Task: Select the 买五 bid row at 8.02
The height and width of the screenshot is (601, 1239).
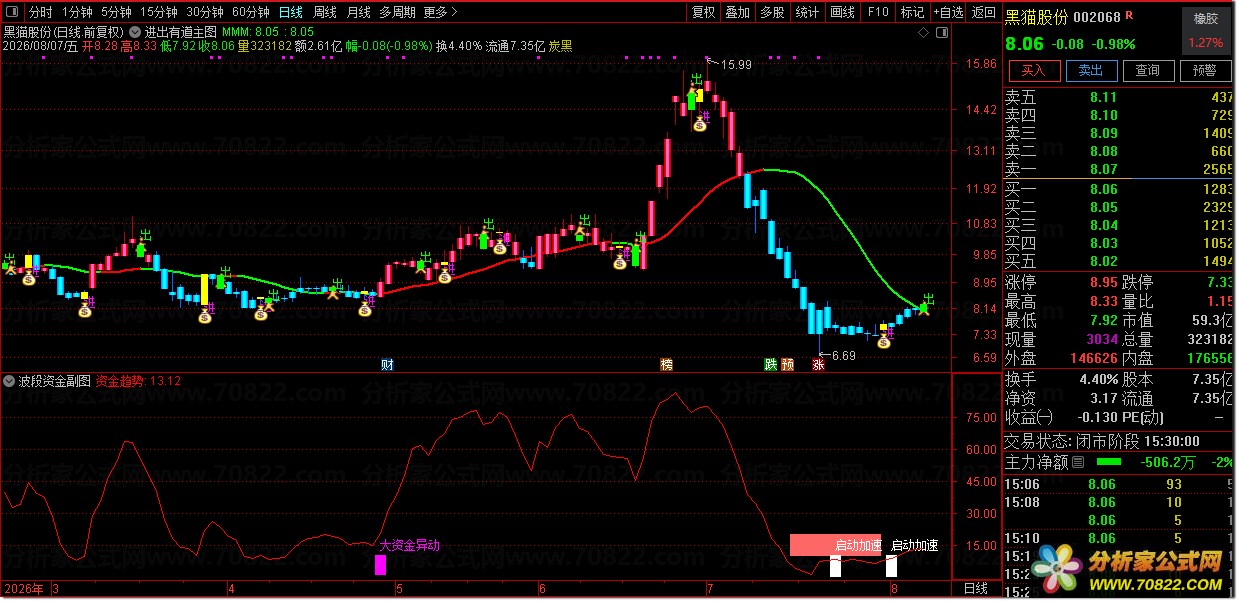Action: (1119, 261)
